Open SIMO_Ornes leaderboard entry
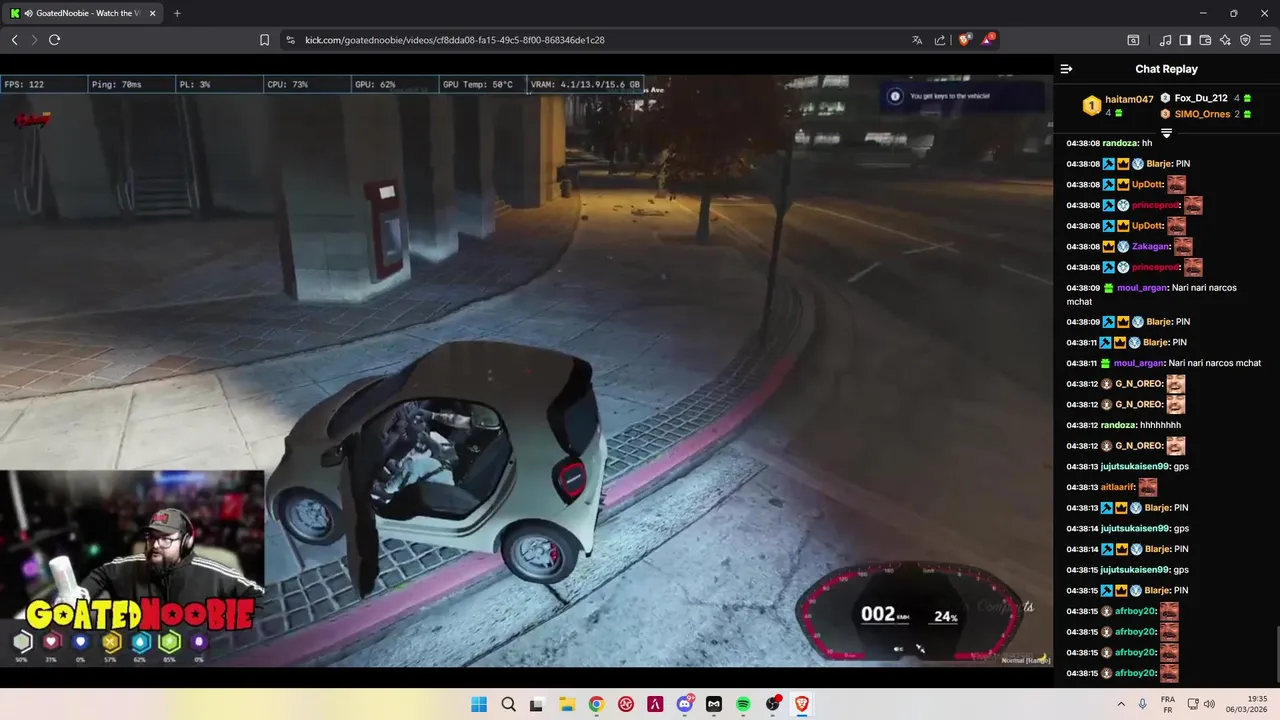 click(1206, 114)
